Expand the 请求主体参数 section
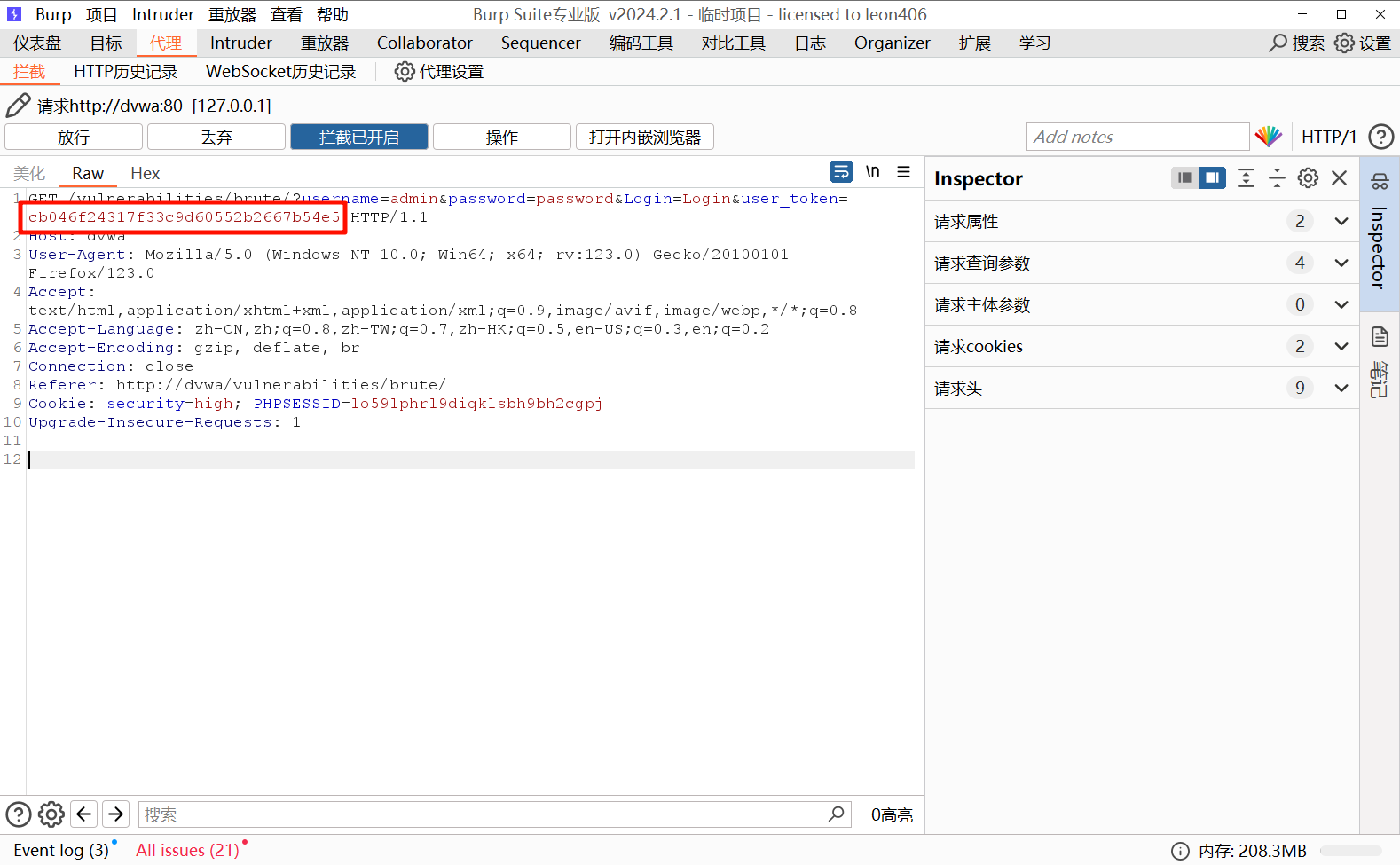The image size is (1400, 865). [x=1142, y=304]
